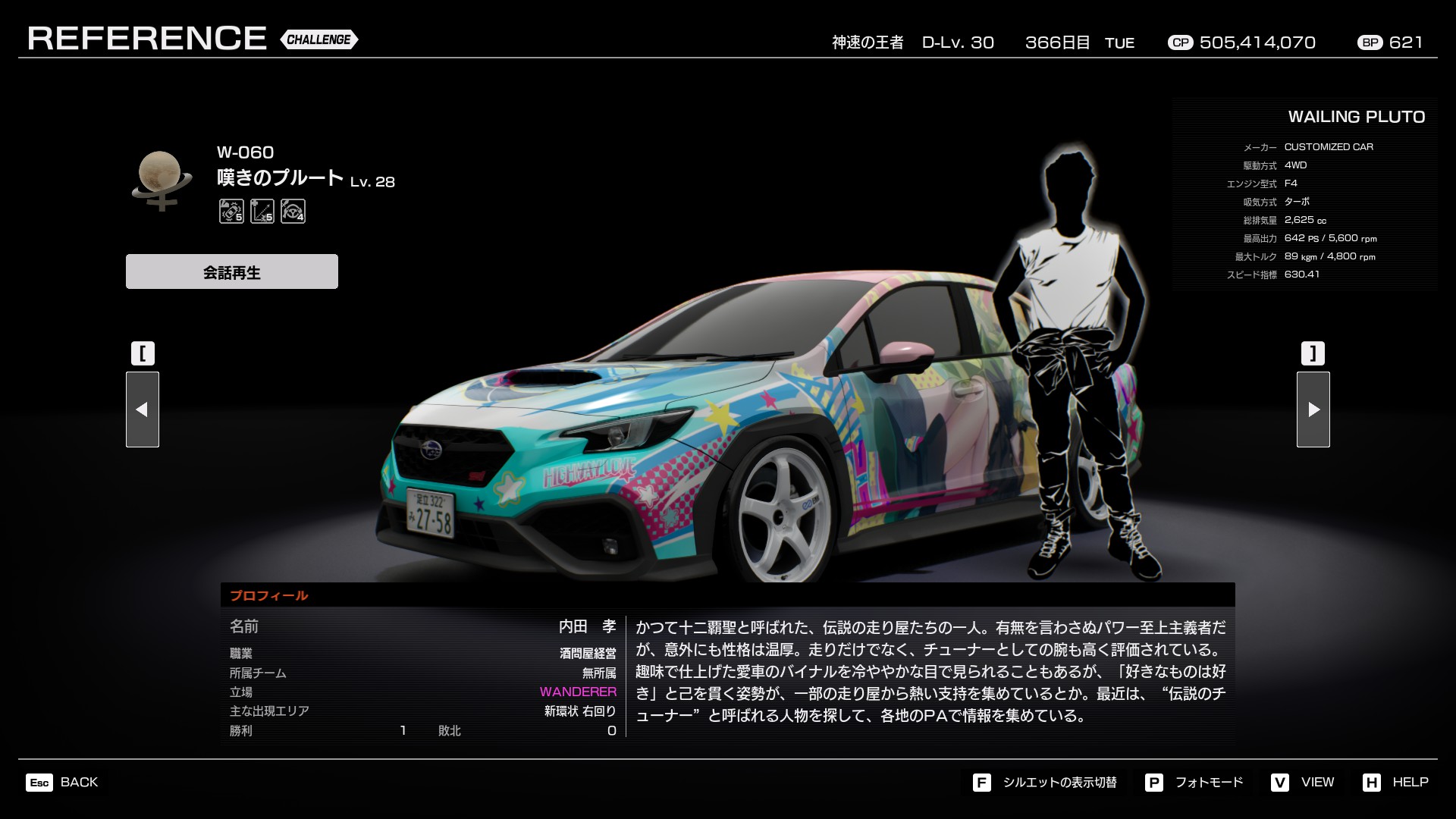Click the right bracket key hint

click(x=1313, y=353)
